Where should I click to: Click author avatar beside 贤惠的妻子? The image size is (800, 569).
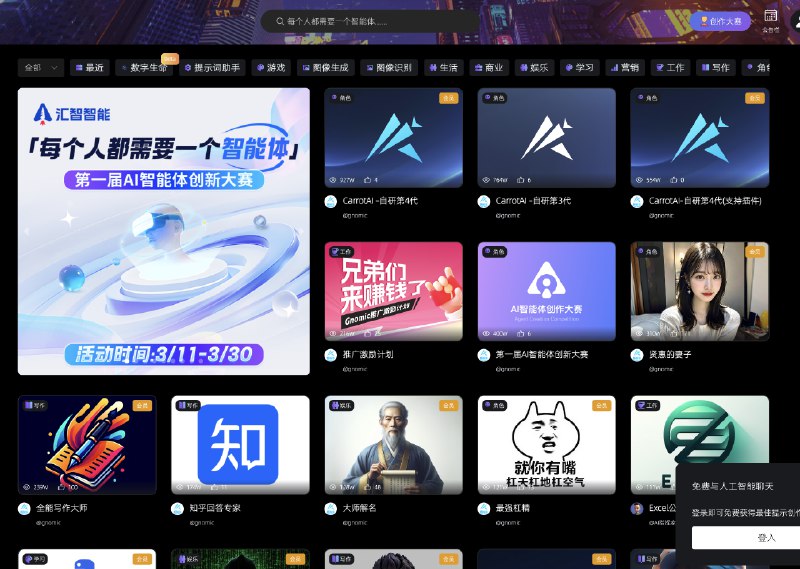(637, 355)
